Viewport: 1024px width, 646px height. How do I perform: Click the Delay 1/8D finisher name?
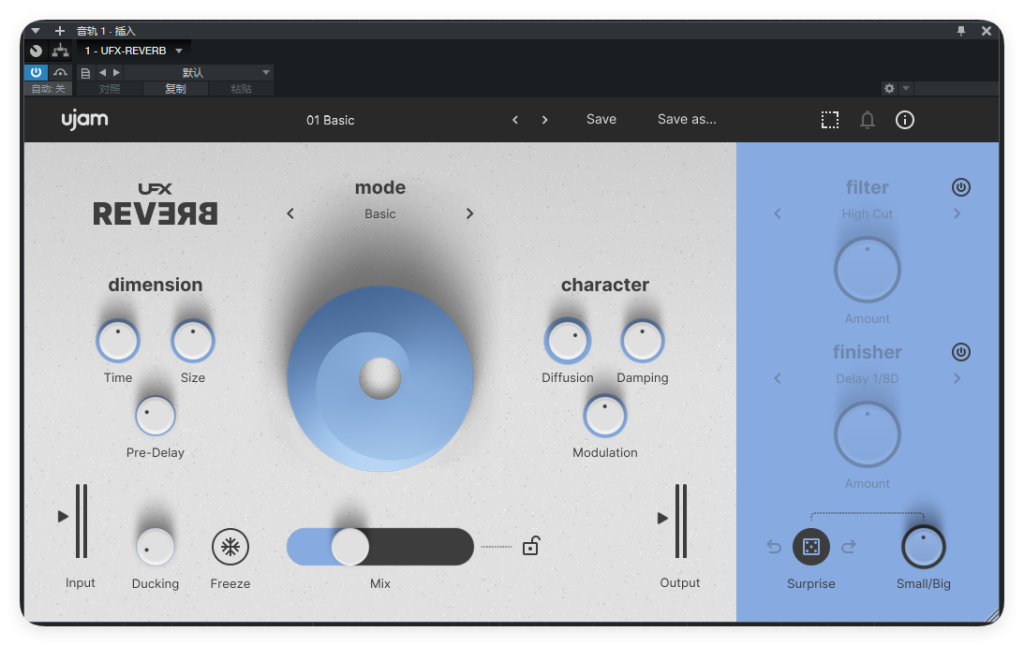pyautogui.click(x=867, y=379)
